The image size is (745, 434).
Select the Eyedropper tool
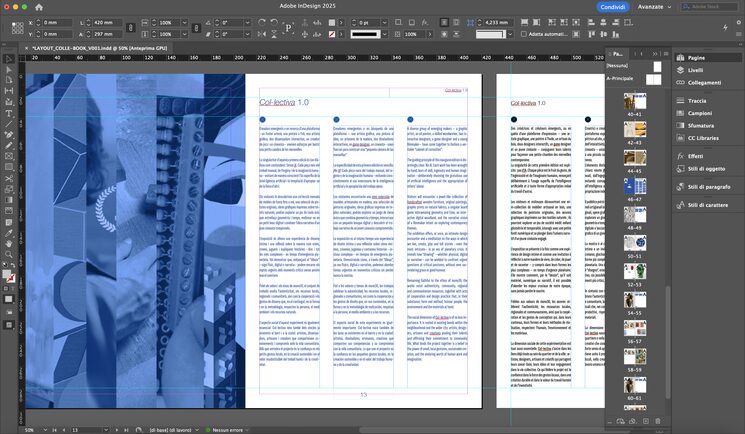(9, 233)
